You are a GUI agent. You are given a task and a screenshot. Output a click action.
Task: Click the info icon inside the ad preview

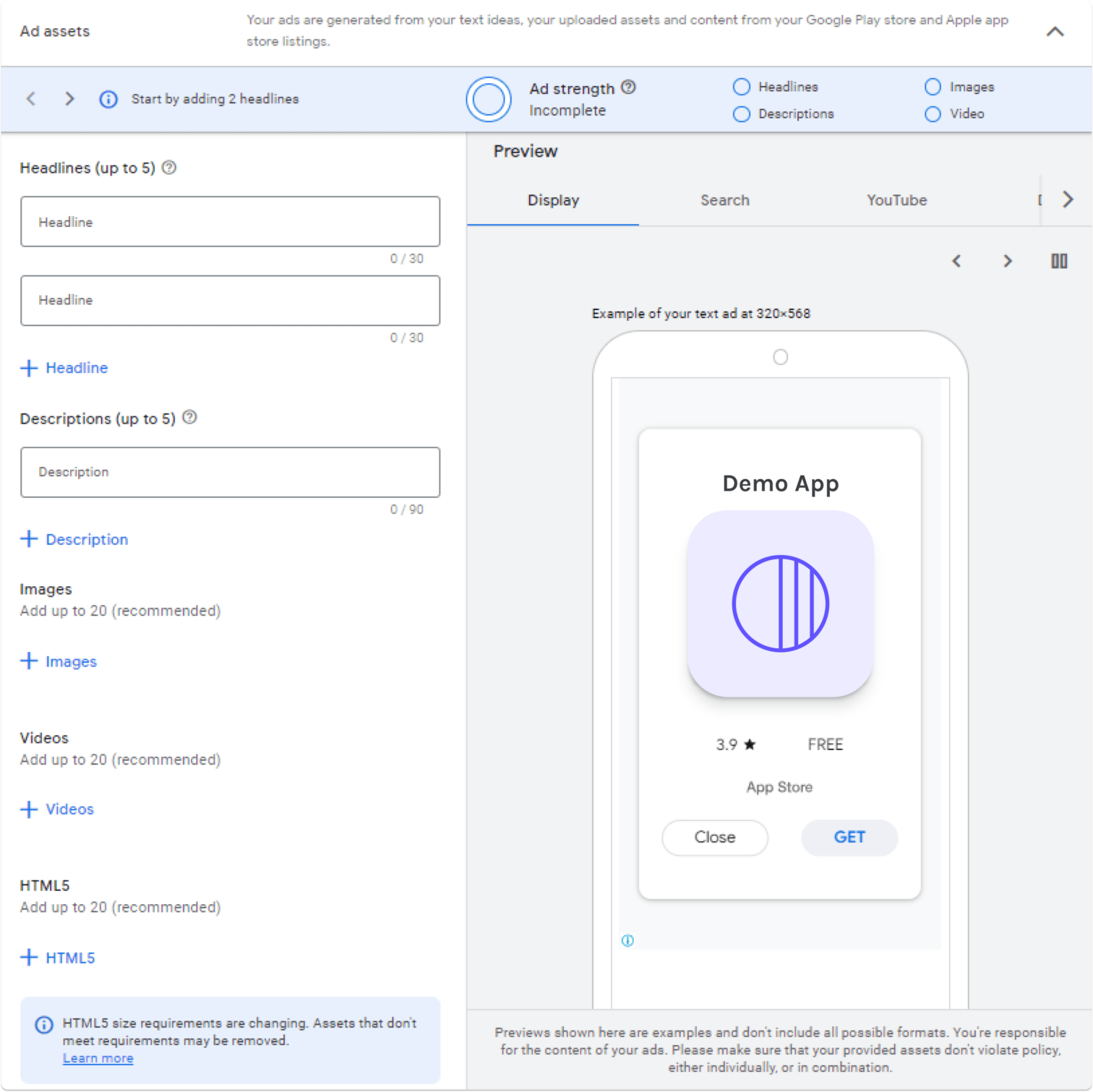click(627, 940)
